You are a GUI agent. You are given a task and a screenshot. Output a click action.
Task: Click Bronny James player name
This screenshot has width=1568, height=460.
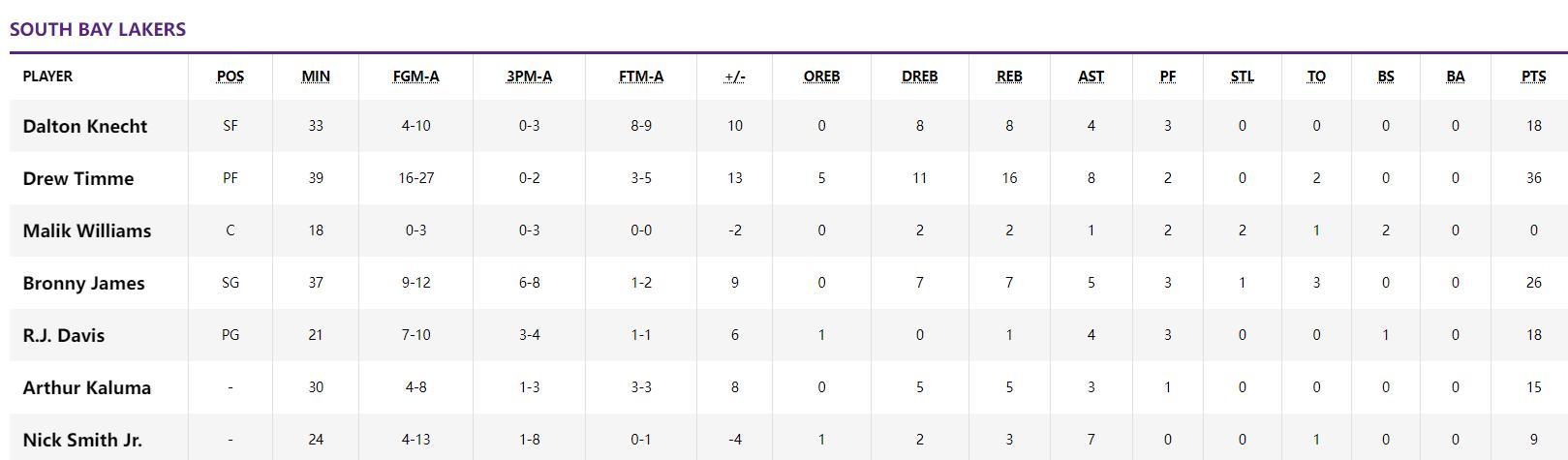(x=83, y=283)
